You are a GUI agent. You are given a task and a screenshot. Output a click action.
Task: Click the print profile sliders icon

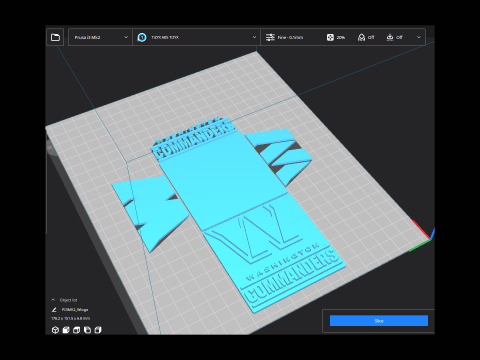click(270, 37)
